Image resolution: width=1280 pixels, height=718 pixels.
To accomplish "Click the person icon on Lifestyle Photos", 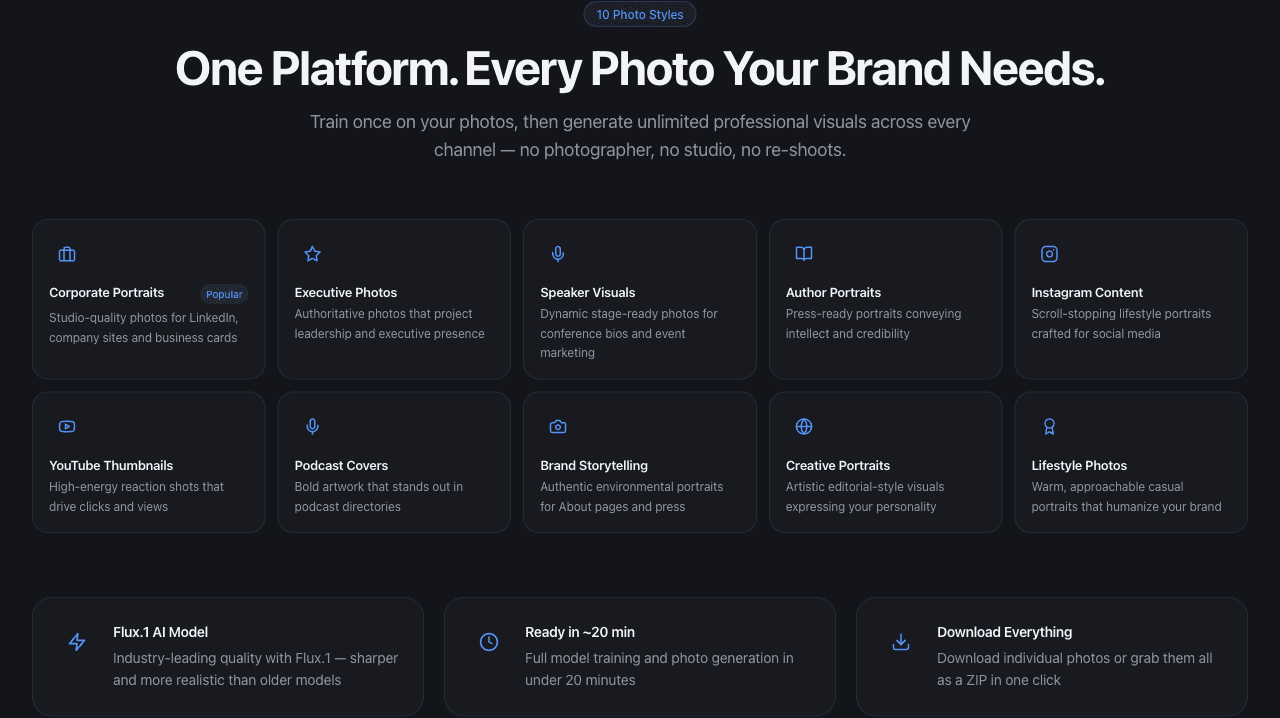I will pyautogui.click(x=1049, y=426).
